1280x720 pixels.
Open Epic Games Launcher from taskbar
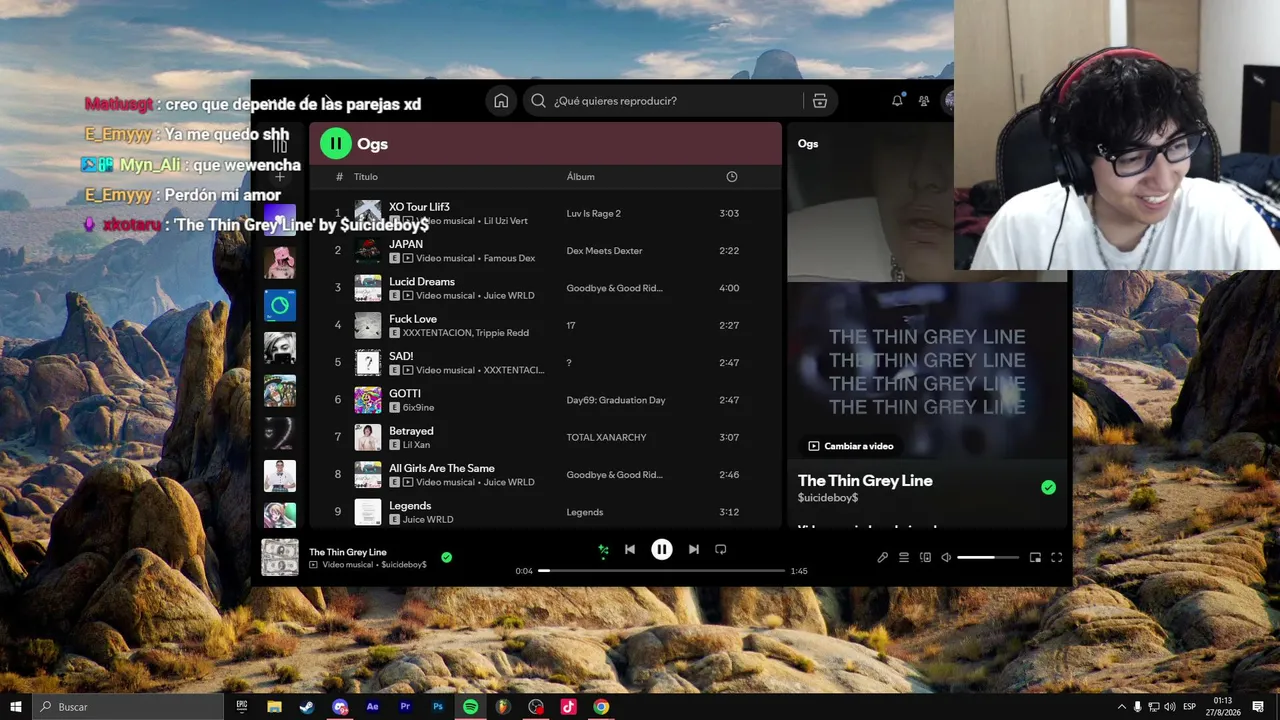point(242,707)
